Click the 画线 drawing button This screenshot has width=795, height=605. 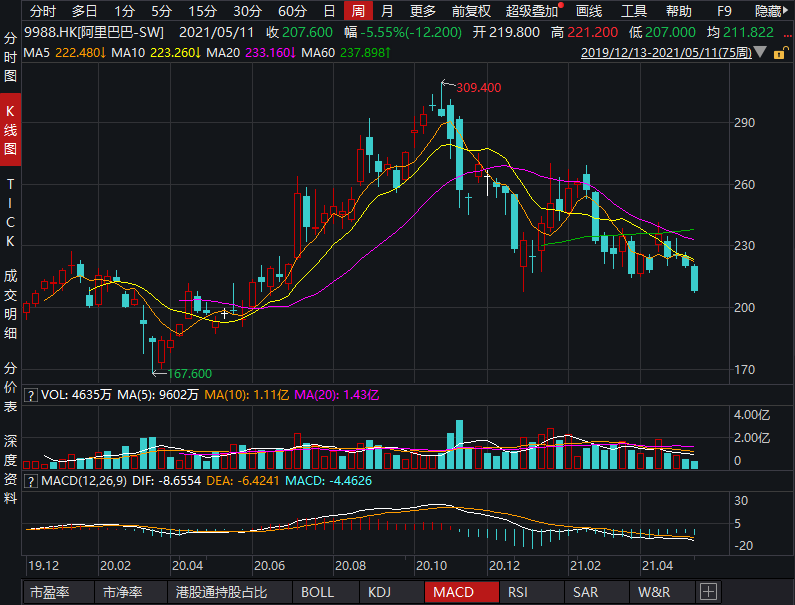pyautogui.click(x=589, y=11)
